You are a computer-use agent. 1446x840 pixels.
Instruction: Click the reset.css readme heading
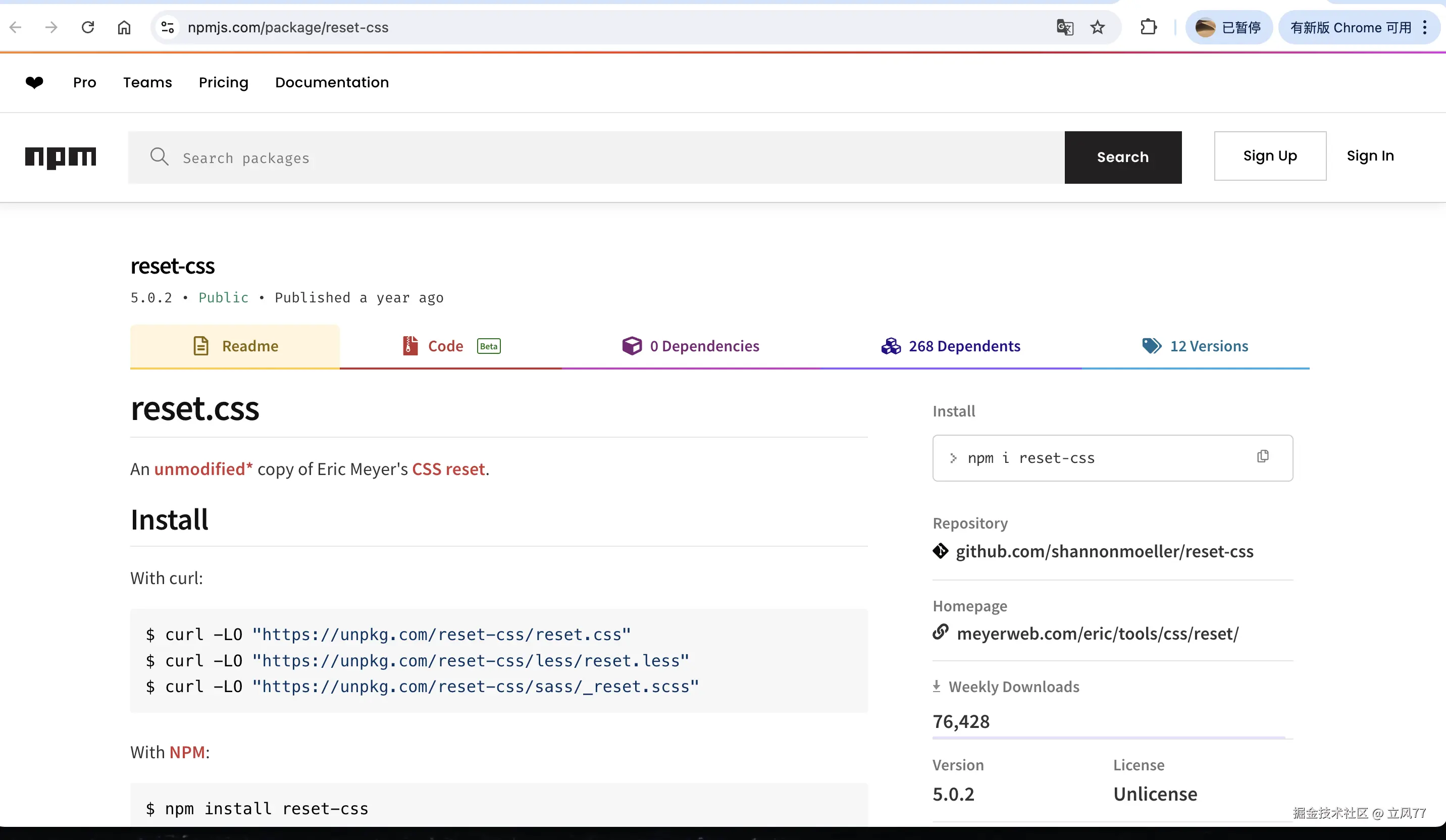click(194, 408)
